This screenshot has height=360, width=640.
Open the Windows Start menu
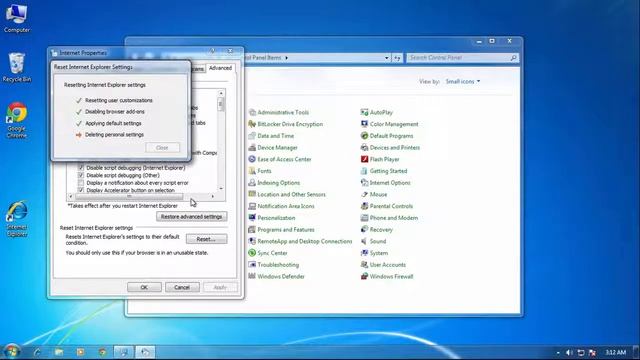(x=12, y=351)
